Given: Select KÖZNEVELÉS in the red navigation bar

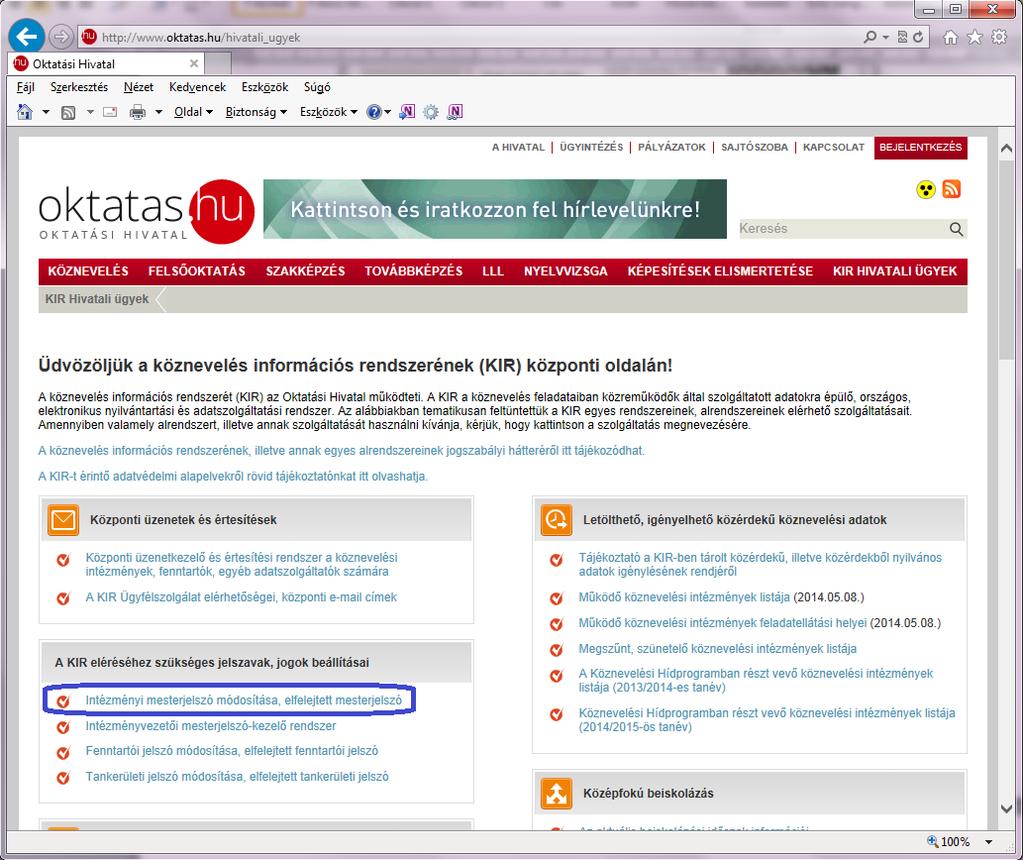Looking at the screenshot, I should point(88,271).
